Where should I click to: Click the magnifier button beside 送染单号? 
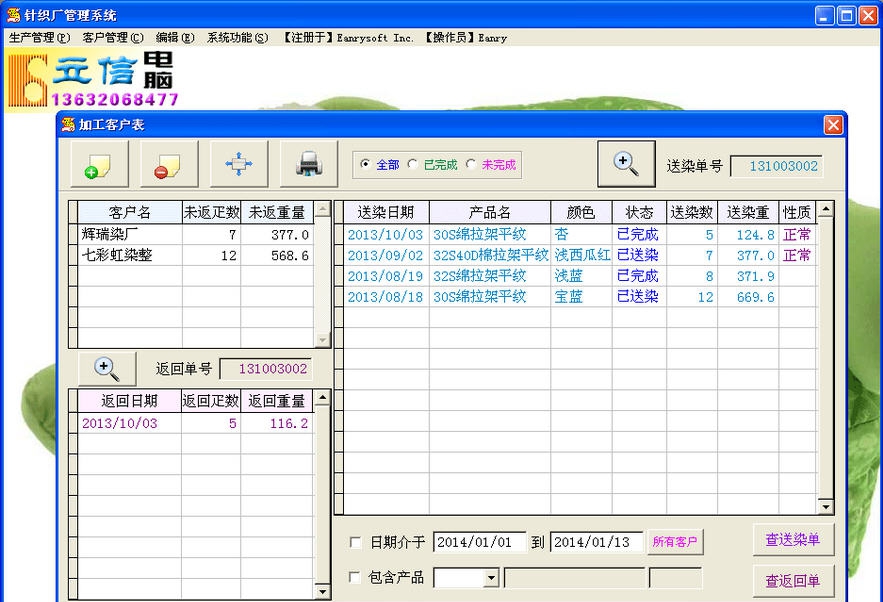click(x=626, y=164)
